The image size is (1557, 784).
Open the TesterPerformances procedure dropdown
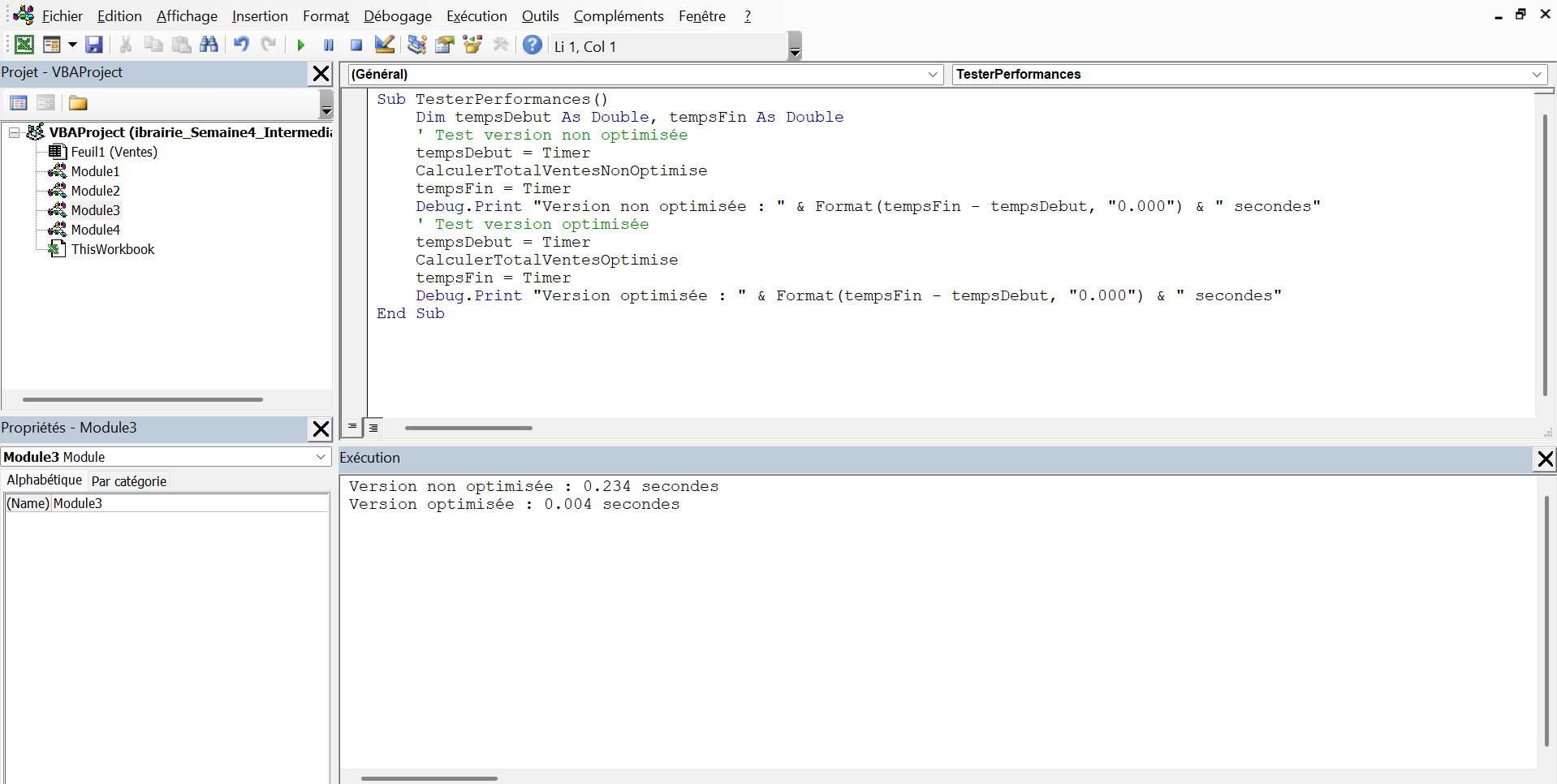(x=1537, y=74)
